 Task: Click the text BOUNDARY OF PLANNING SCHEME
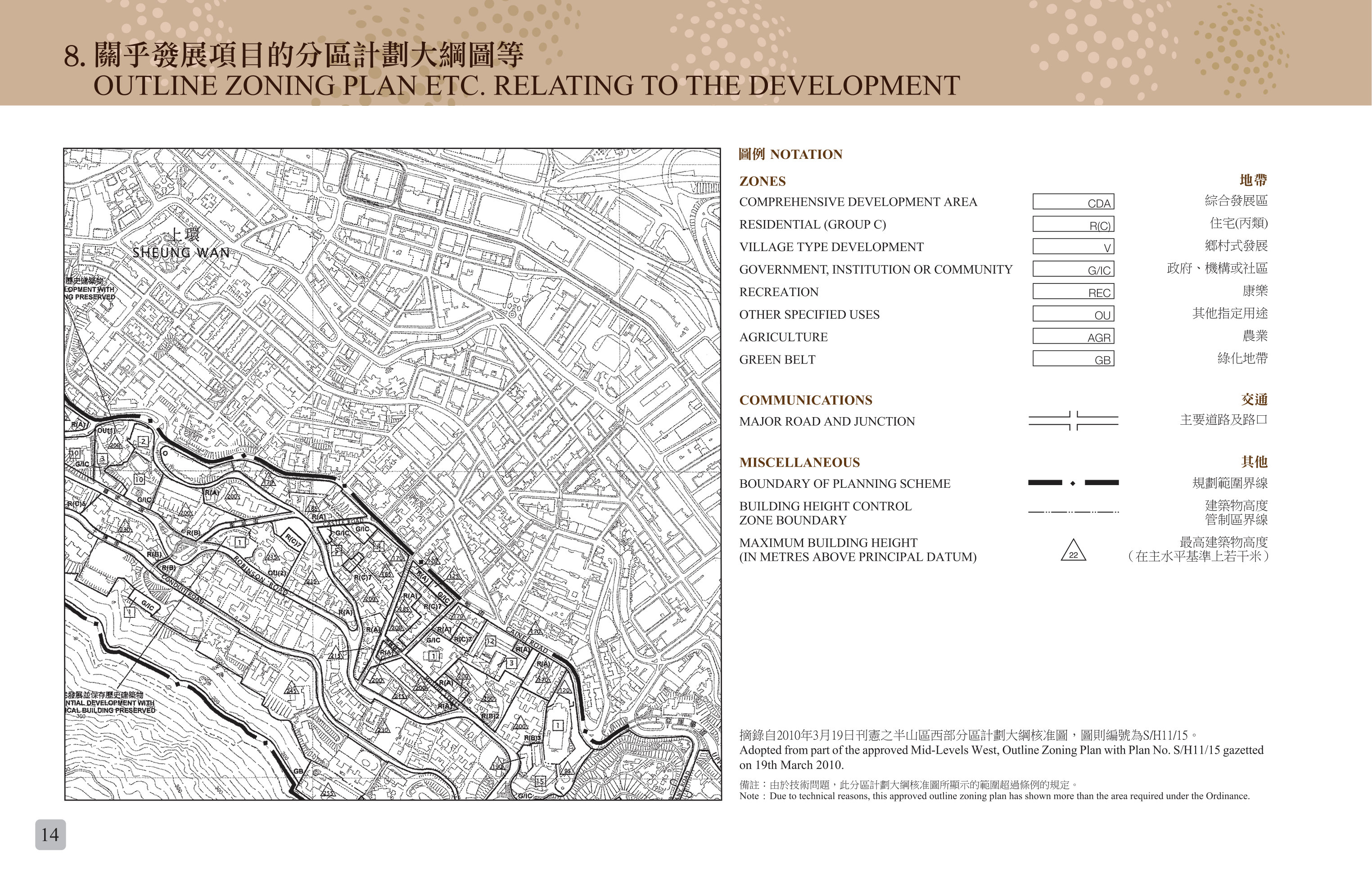tap(845, 483)
